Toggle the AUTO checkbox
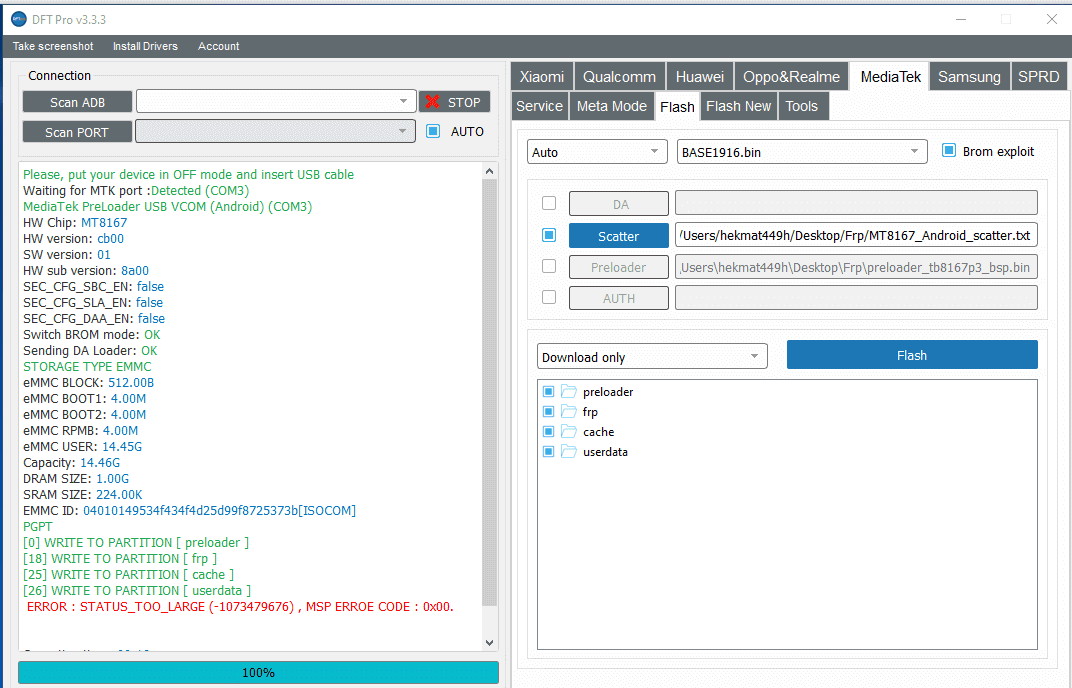This screenshot has width=1072, height=688. pyautogui.click(x=433, y=131)
